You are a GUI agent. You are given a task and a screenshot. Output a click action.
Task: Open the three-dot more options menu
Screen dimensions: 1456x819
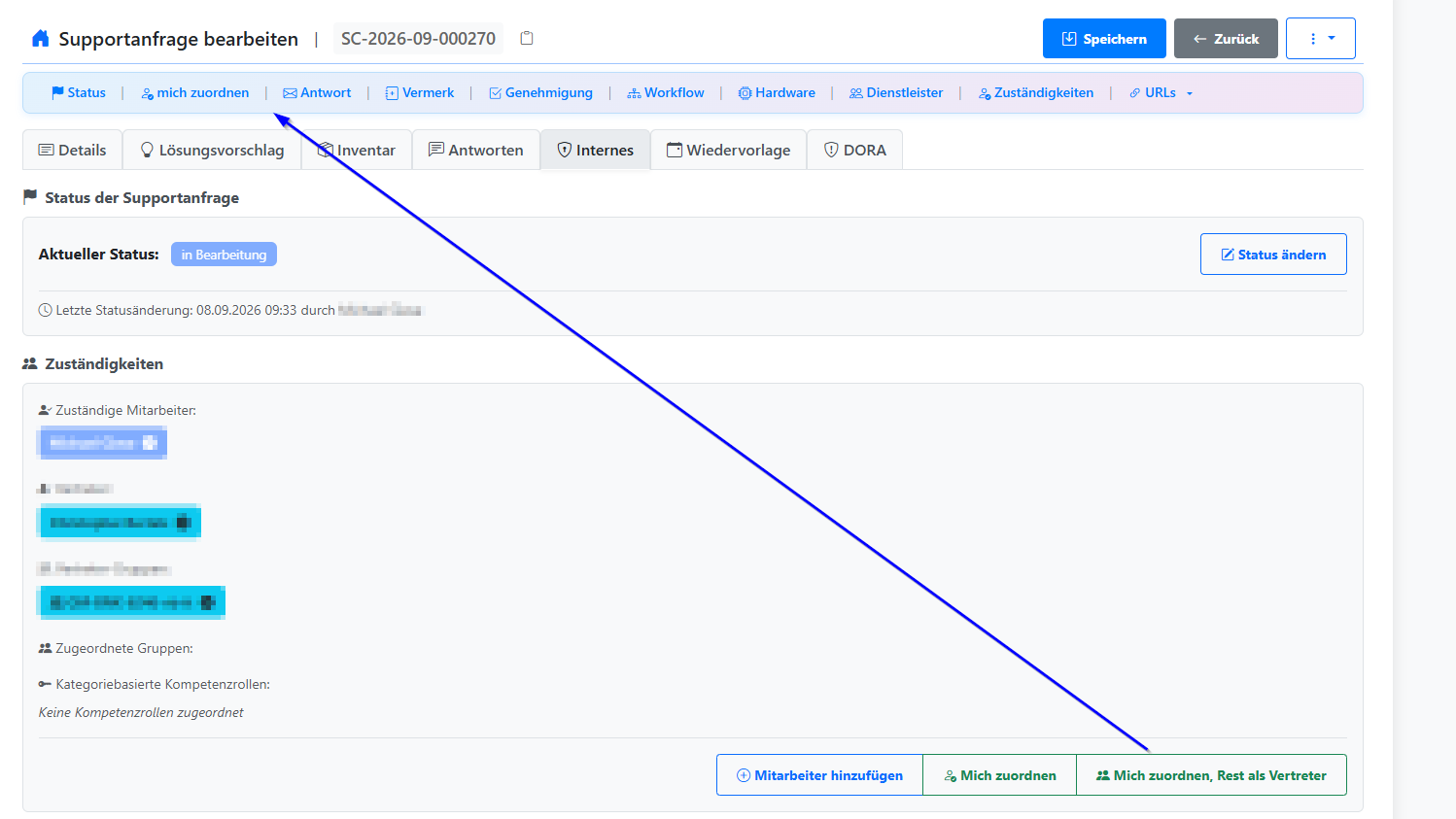coord(1320,39)
